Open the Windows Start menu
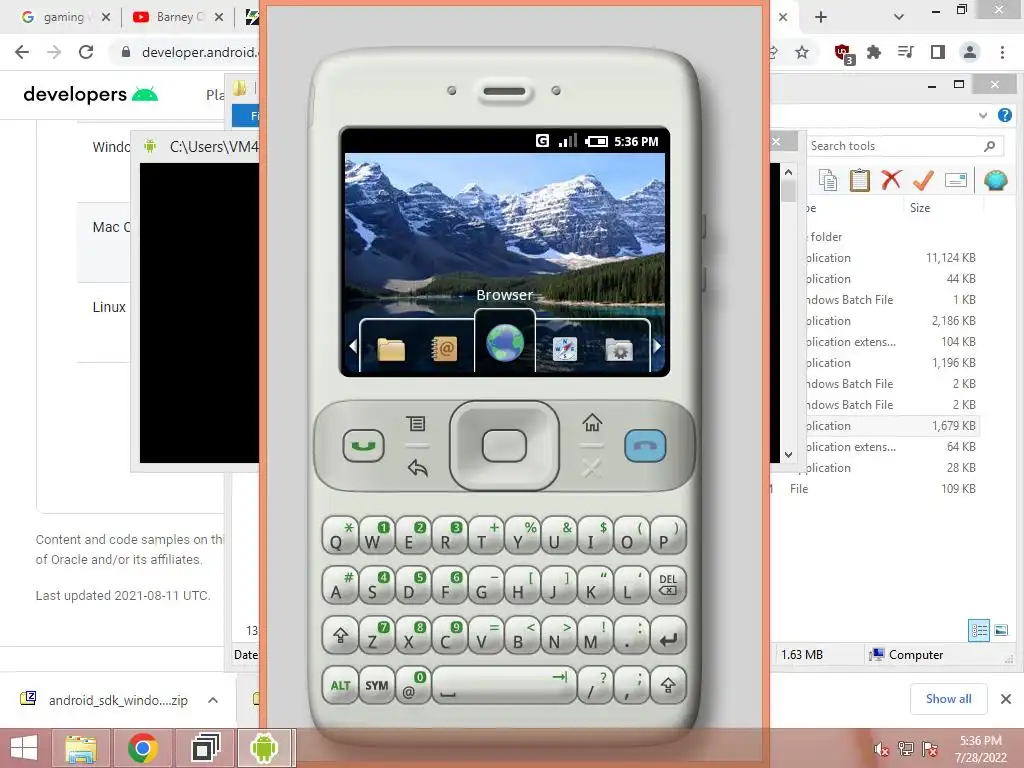This screenshot has width=1024, height=768. 24,748
